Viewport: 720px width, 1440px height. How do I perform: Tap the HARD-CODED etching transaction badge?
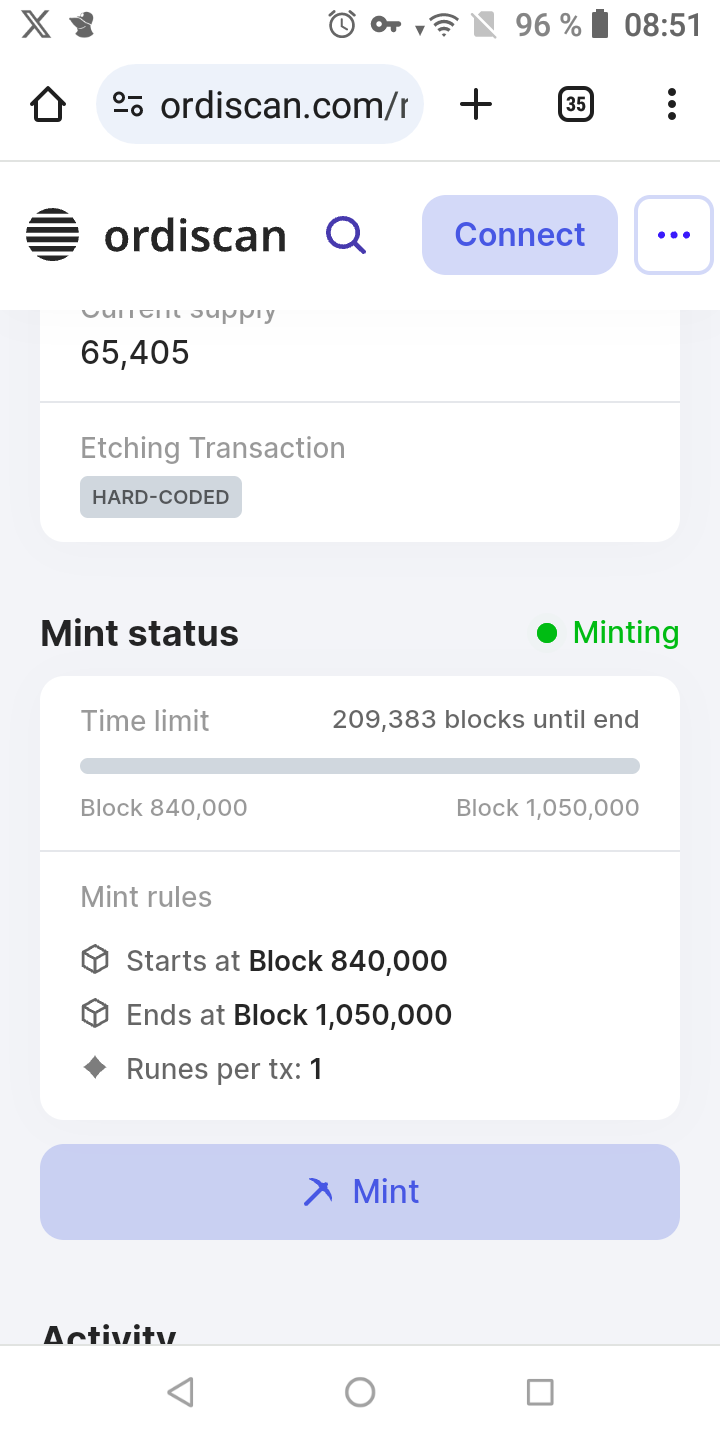161,497
